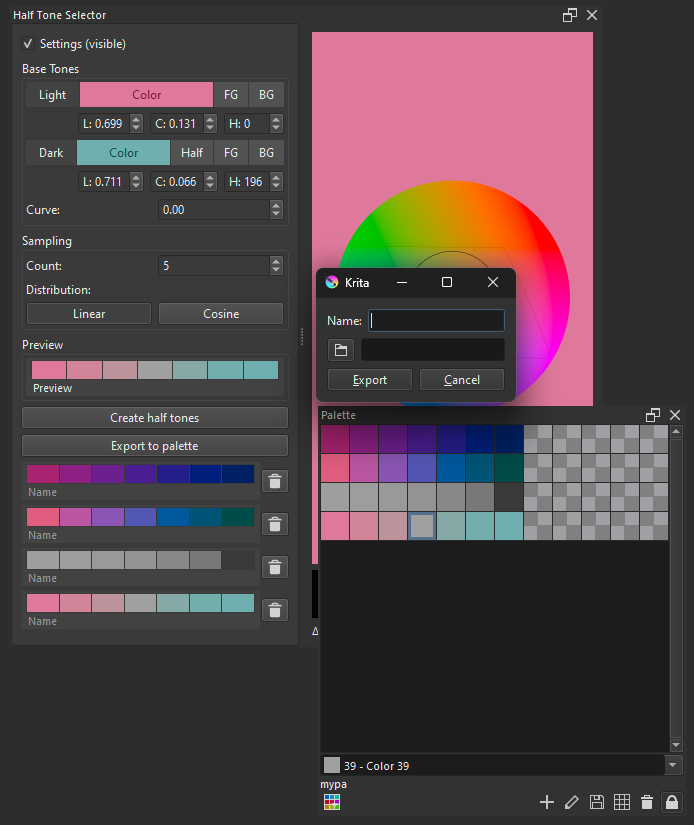694x825 pixels.
Task: Open the palette grid settings icon
Action: [621, 802]
